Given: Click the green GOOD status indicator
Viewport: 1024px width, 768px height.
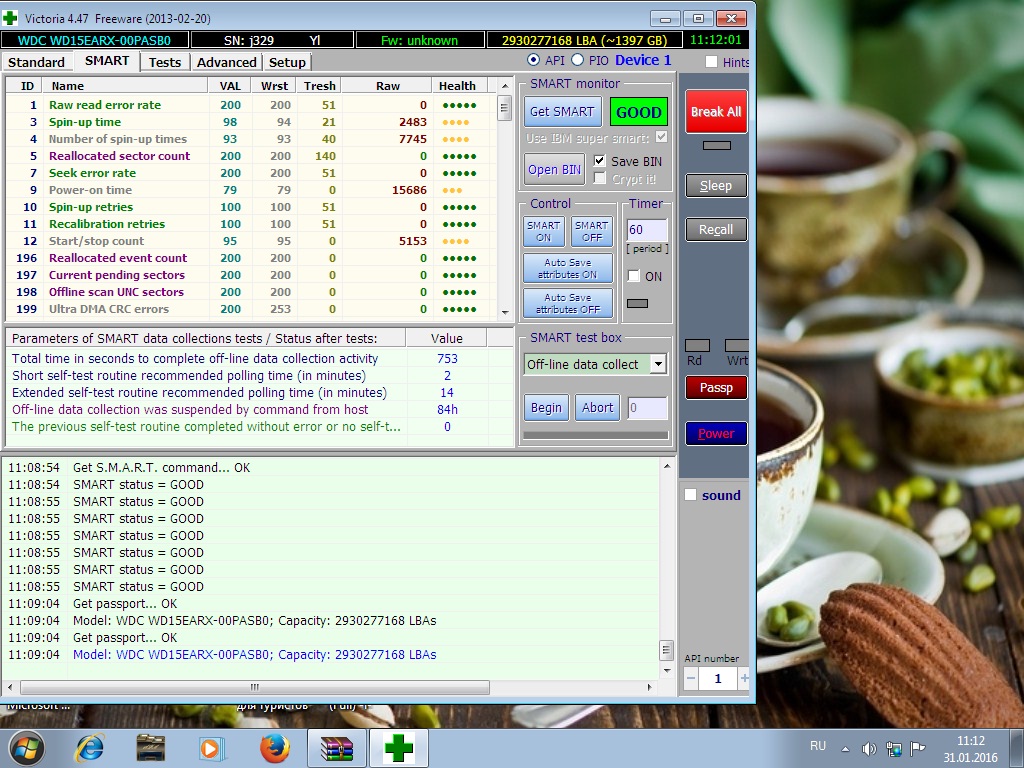Looking at the screenshot, I should tap(639, 112).
